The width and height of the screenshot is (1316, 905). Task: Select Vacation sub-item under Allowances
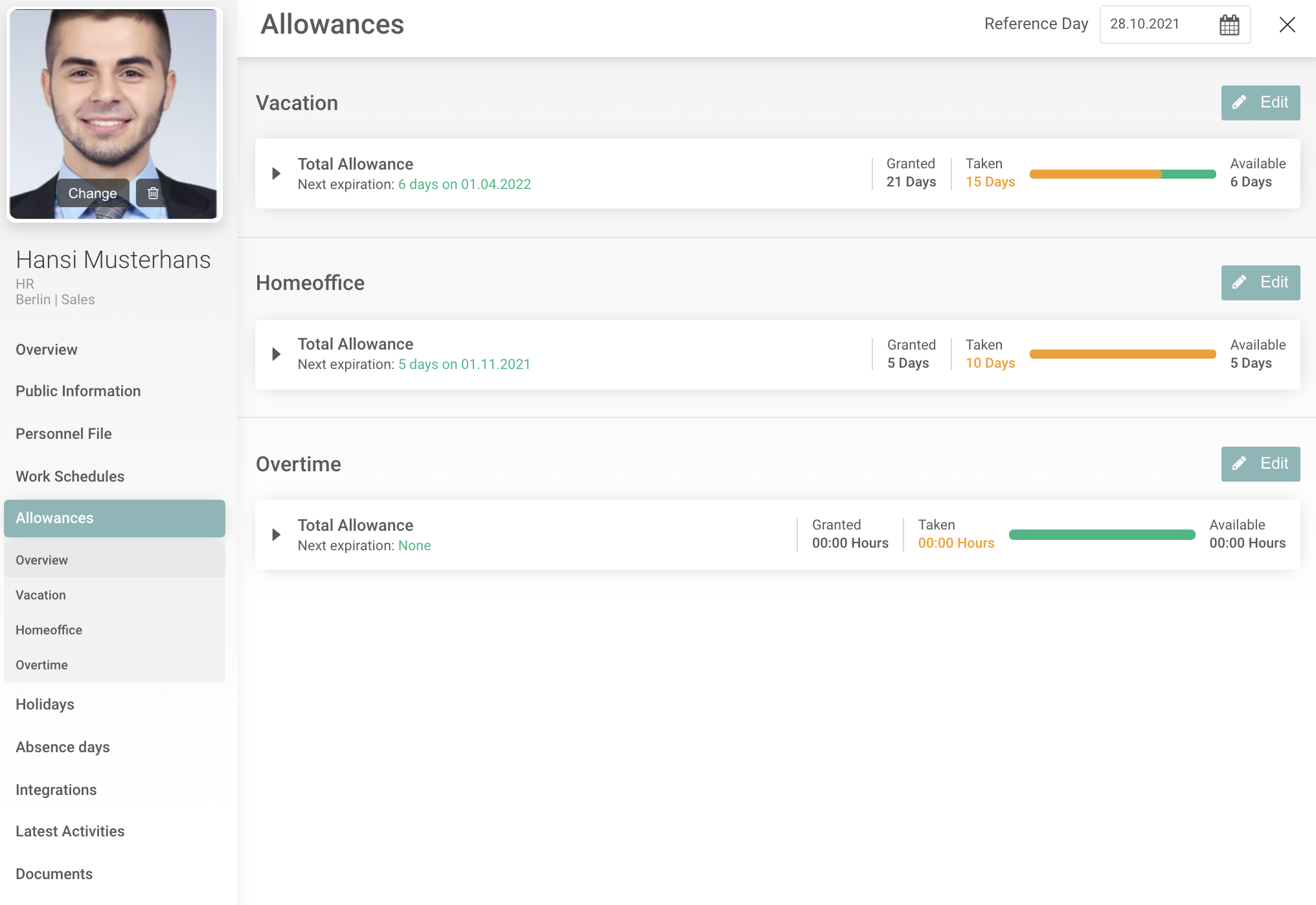[x=41, y=595]
